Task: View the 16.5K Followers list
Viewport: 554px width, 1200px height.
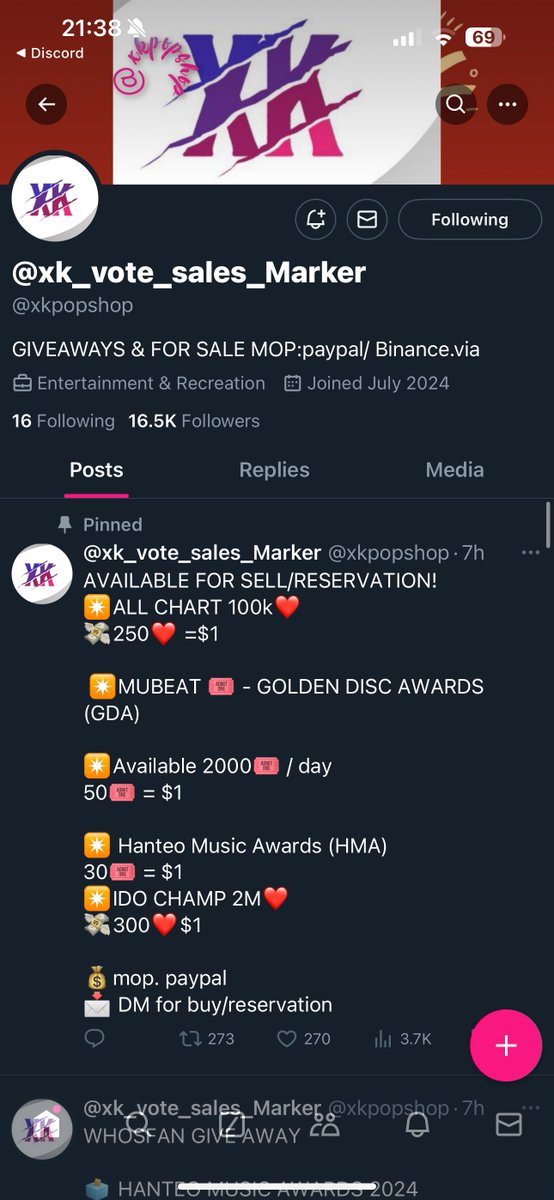Action: click(x=194, y=421)
